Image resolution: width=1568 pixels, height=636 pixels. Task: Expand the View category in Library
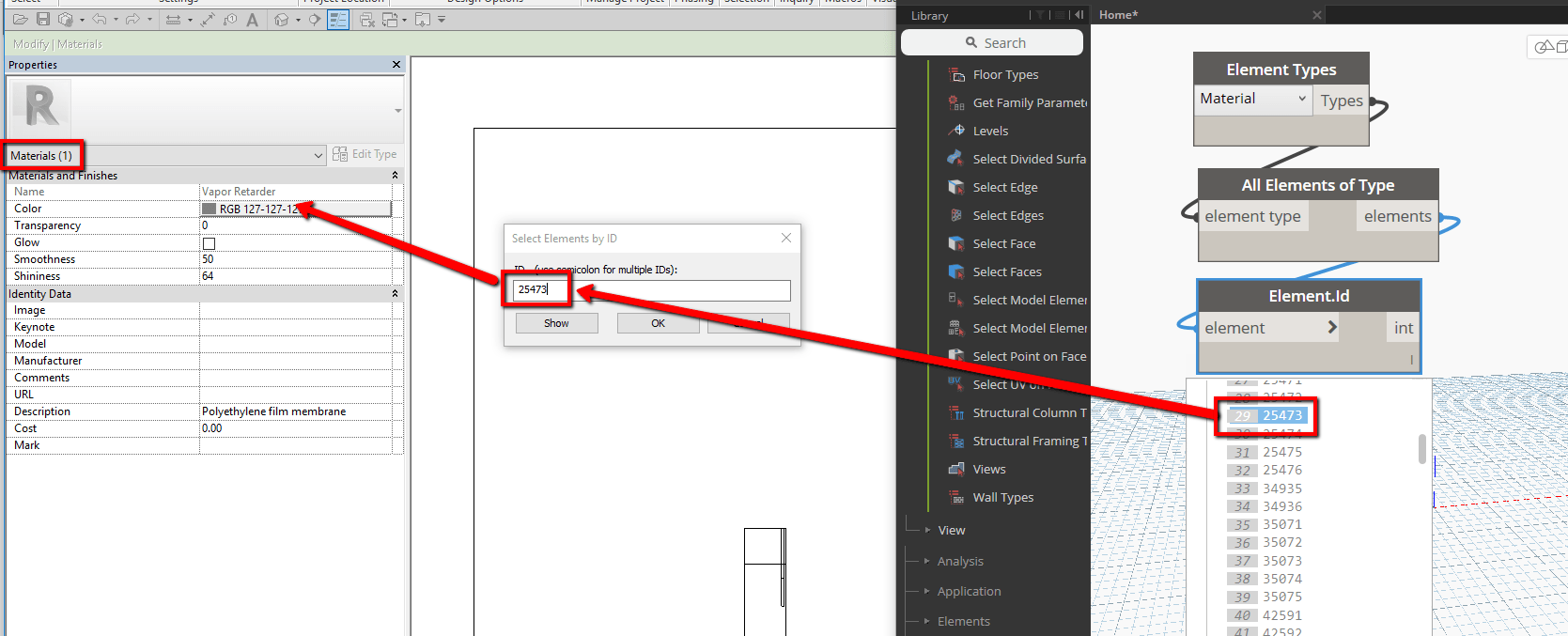[x=927, y=530]
